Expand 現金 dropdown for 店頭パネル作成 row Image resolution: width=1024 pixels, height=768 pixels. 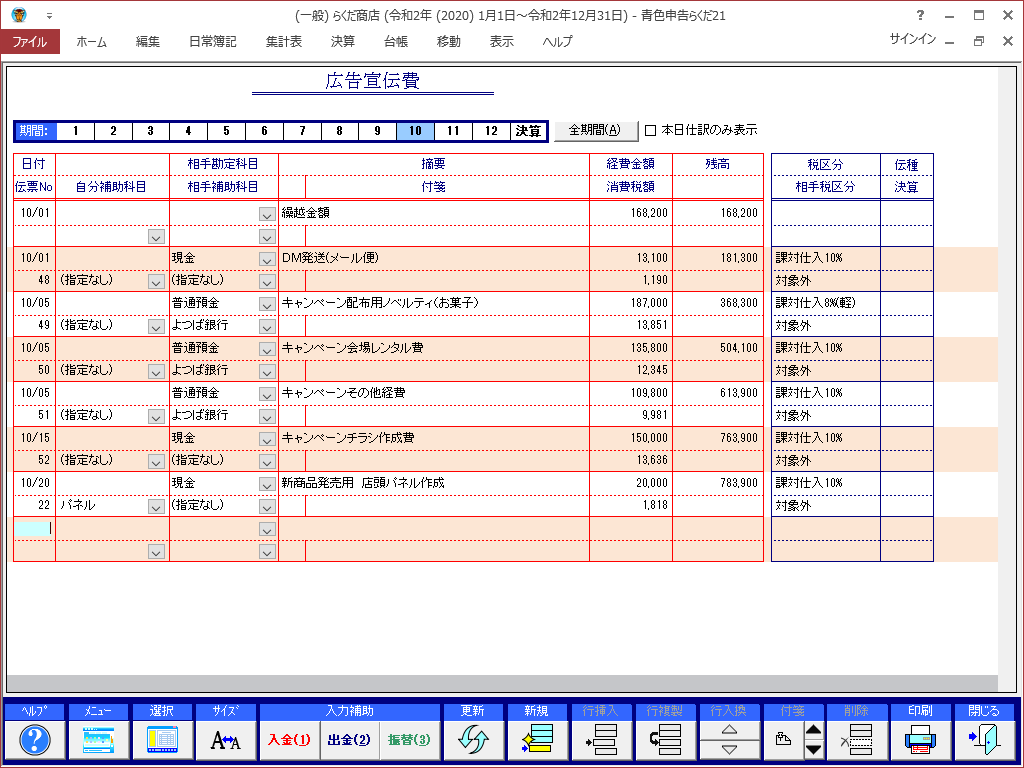[x=266, y=485]
